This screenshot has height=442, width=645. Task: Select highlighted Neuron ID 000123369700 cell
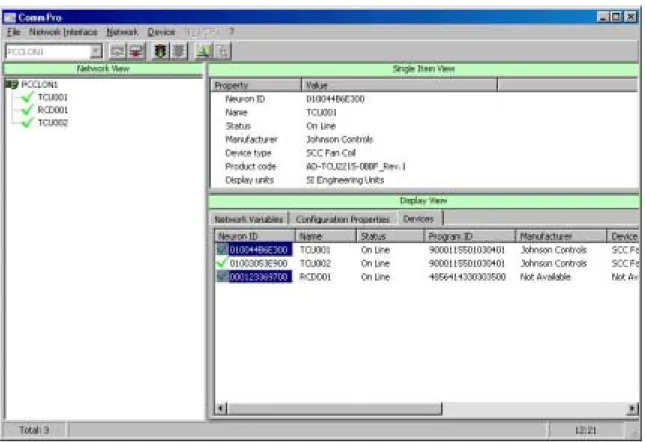coord(259,277)
